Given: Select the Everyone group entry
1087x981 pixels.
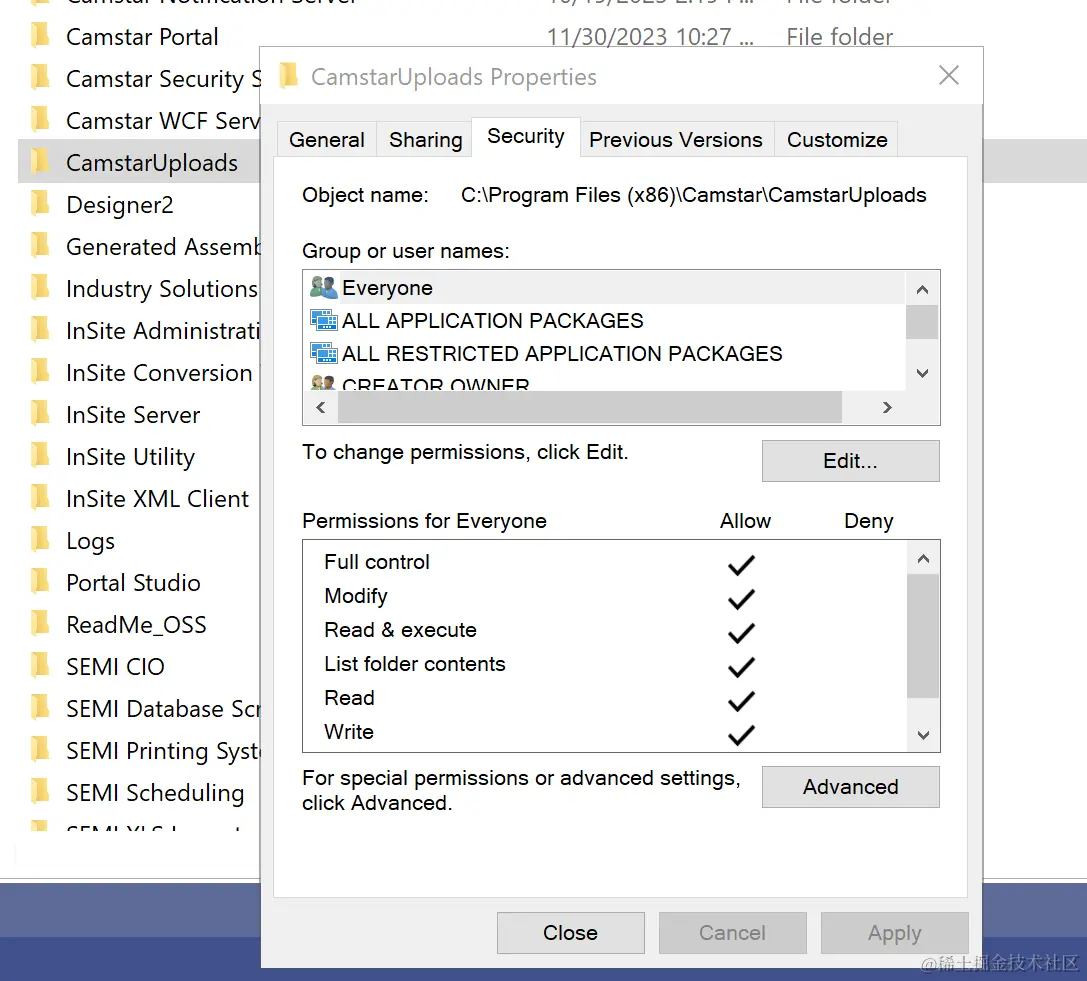Looking at the screenshot, I should pos(605,288).
